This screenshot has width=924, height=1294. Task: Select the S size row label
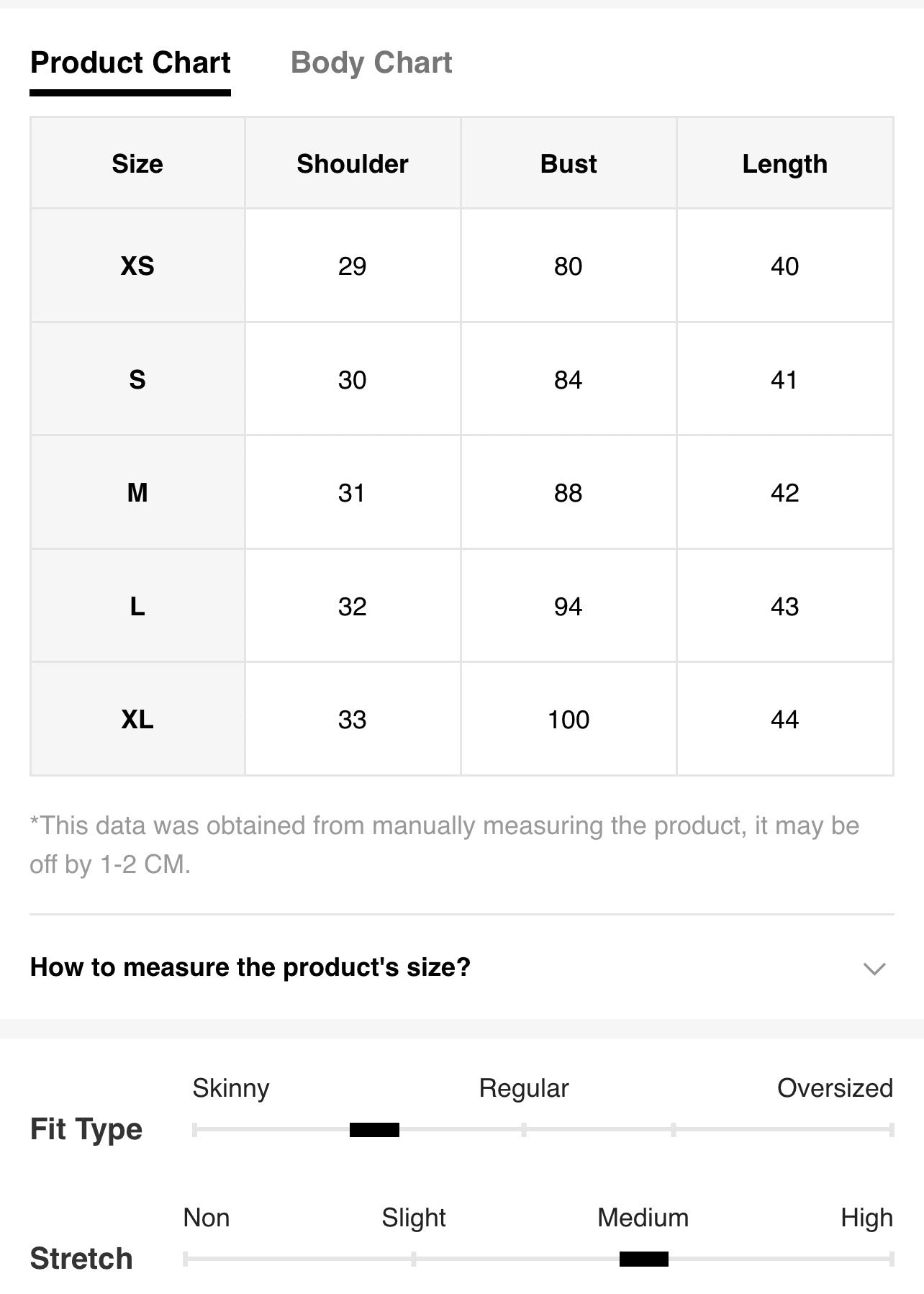pos(137,379)
